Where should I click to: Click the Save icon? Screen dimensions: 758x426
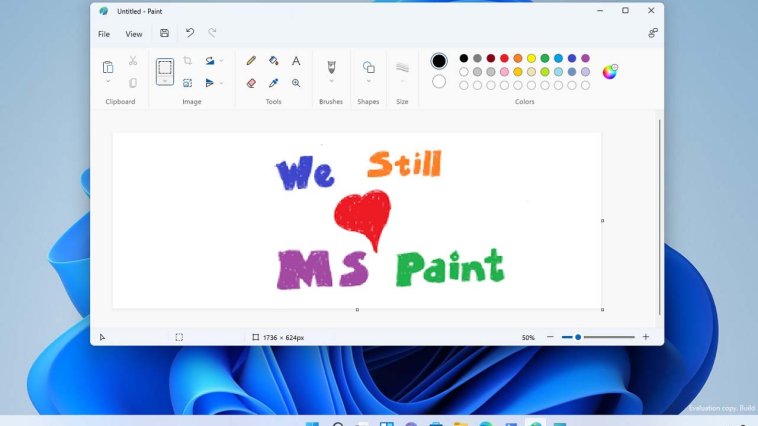(x=164, y=33)
